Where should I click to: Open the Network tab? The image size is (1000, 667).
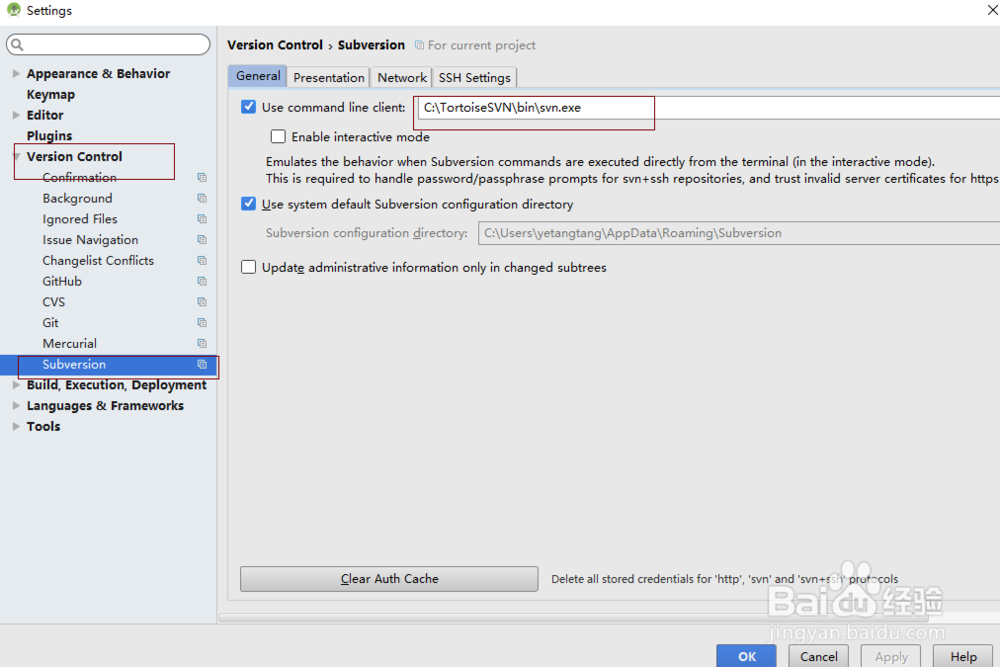click(x=402, y=77)
